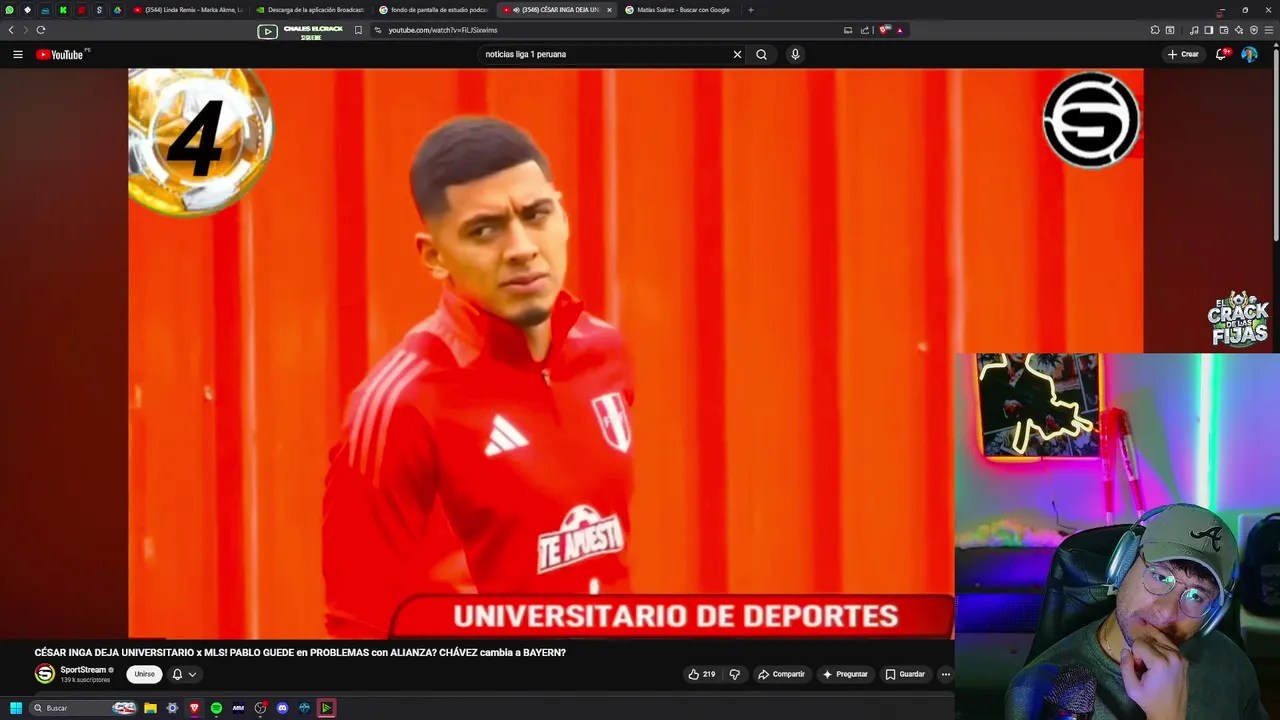The height and width of the screenshot is (720, 1280).
Task: Open a new browser tab with plus
Action: [x=751, y=10]
